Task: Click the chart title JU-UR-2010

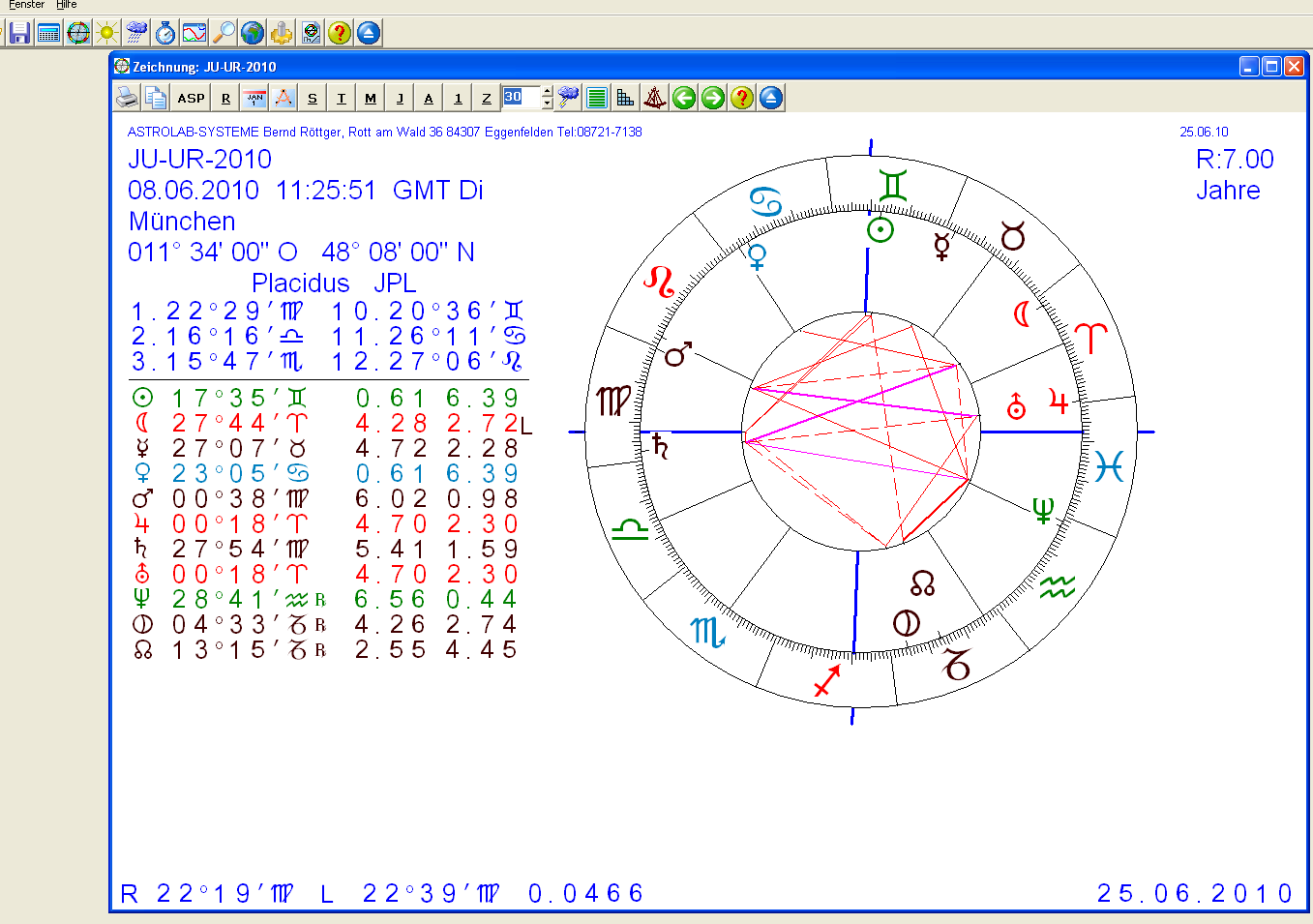Action: (x=200, y=159)
